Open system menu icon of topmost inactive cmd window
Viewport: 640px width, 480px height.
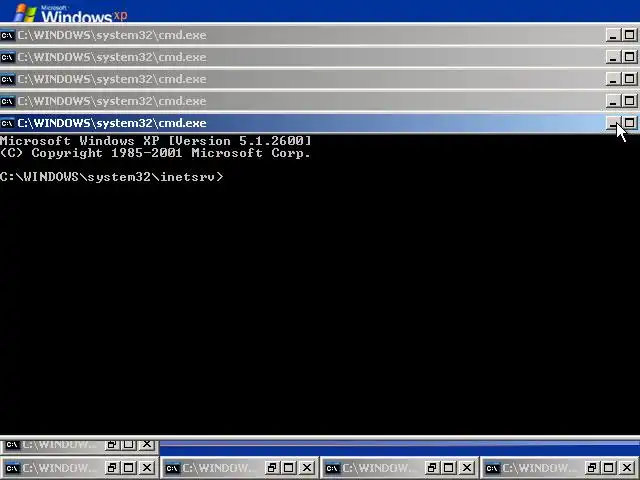pyautogui.click(x=7, y=35)
